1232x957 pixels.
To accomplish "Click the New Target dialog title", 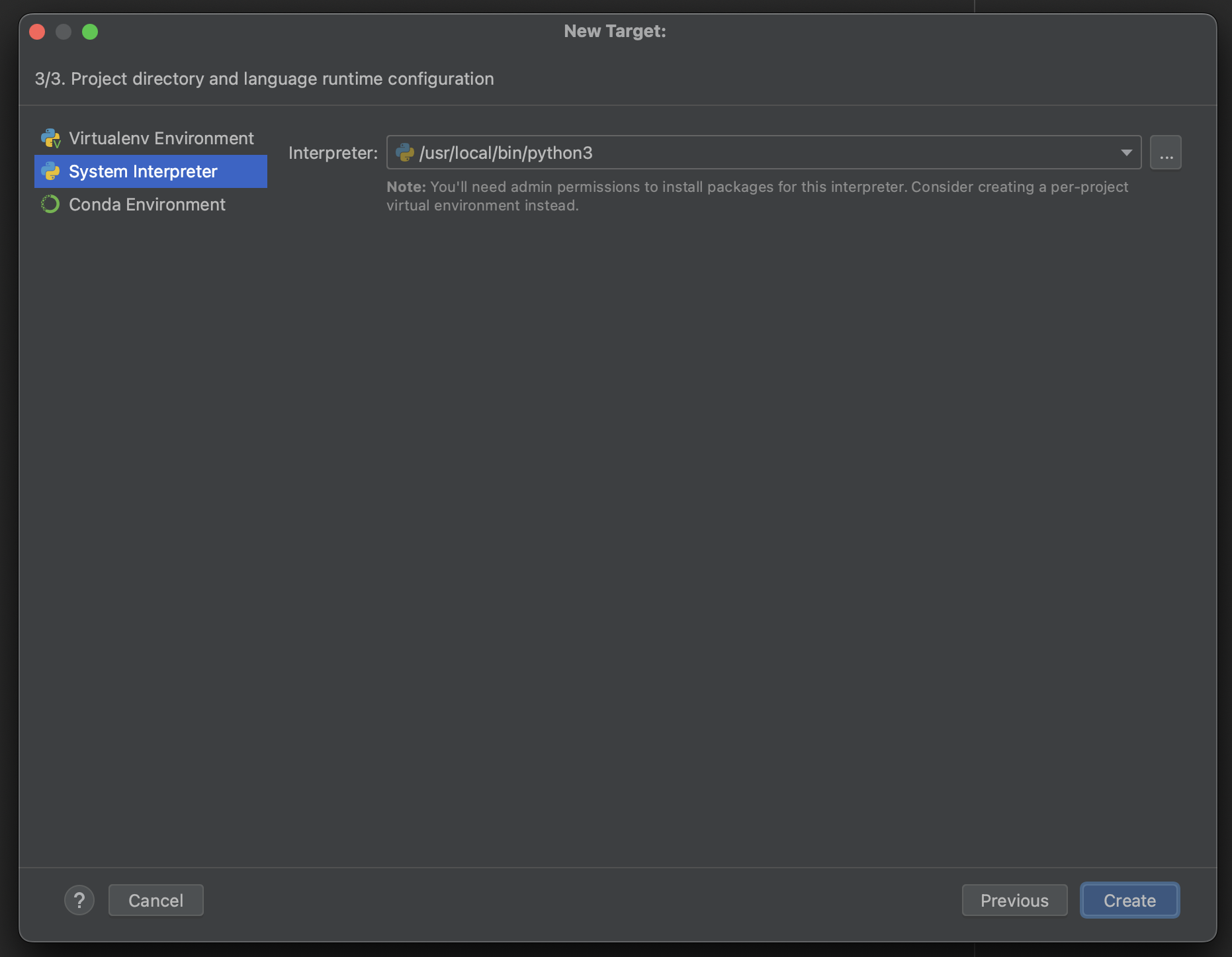I will pos(615,30).
